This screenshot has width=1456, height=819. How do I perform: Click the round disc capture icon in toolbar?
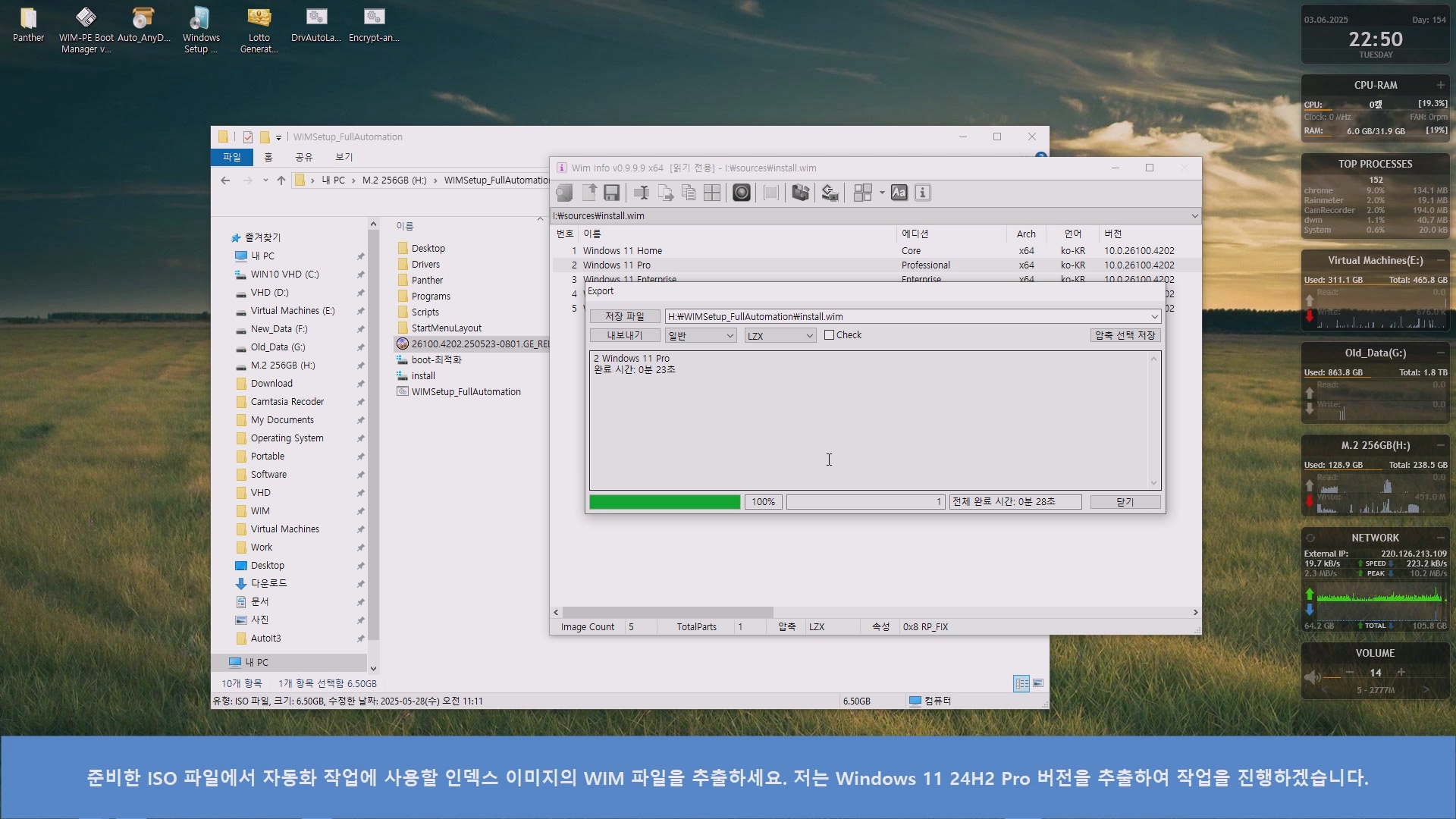(x=742, y=193)
